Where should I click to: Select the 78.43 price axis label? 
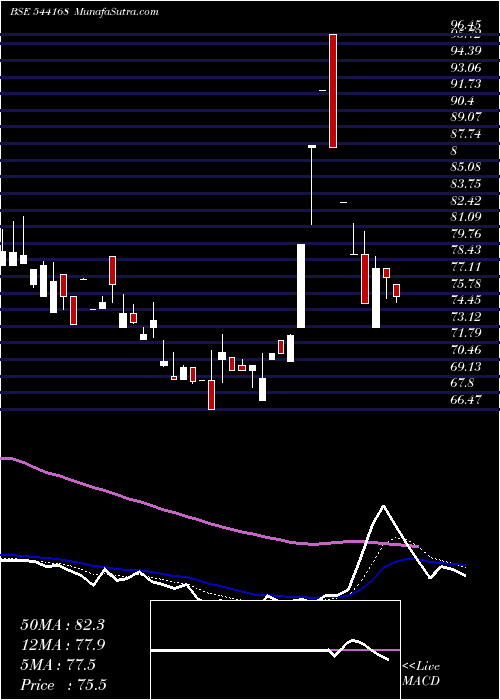[465, 250]
